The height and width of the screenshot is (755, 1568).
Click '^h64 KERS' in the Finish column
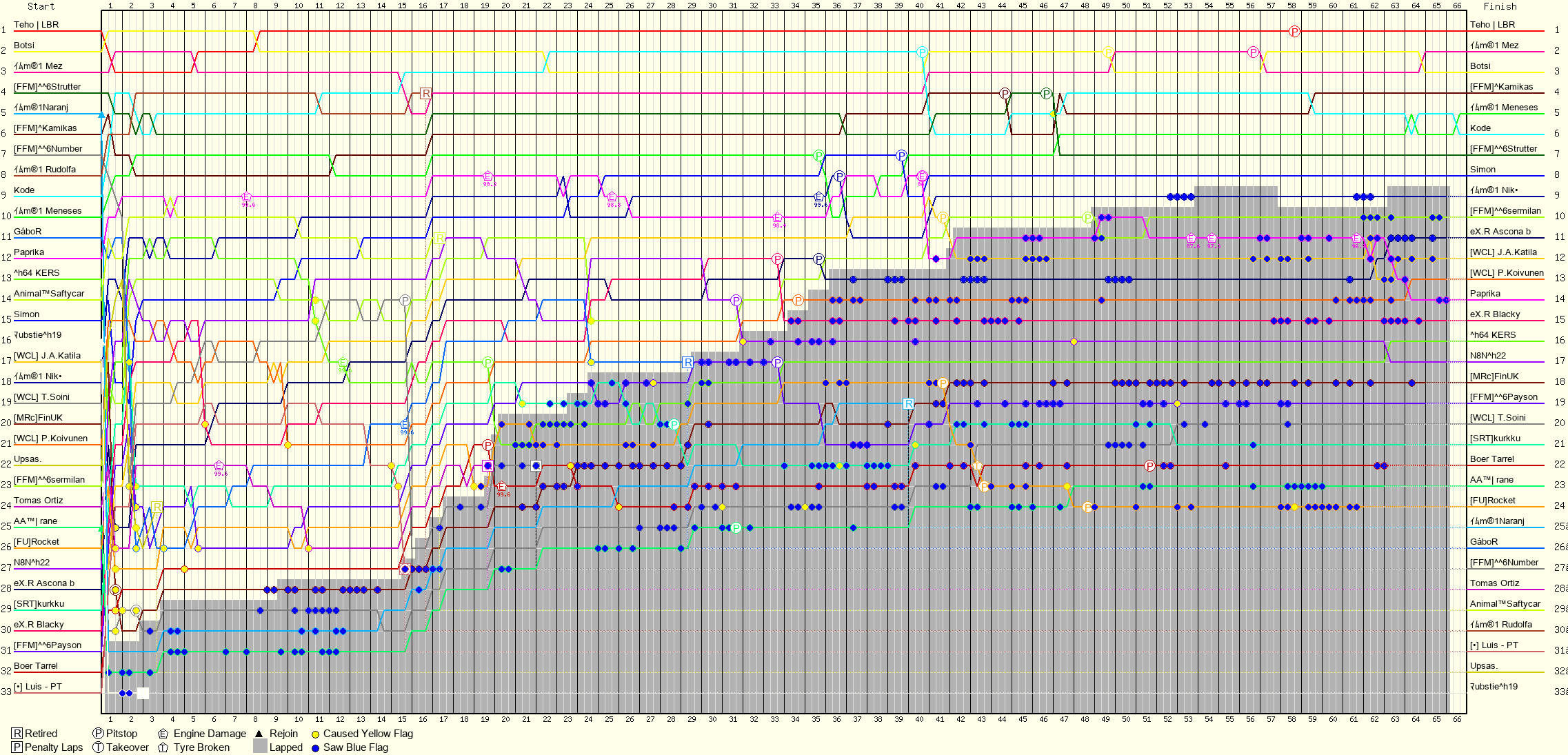click(1493, 335)
